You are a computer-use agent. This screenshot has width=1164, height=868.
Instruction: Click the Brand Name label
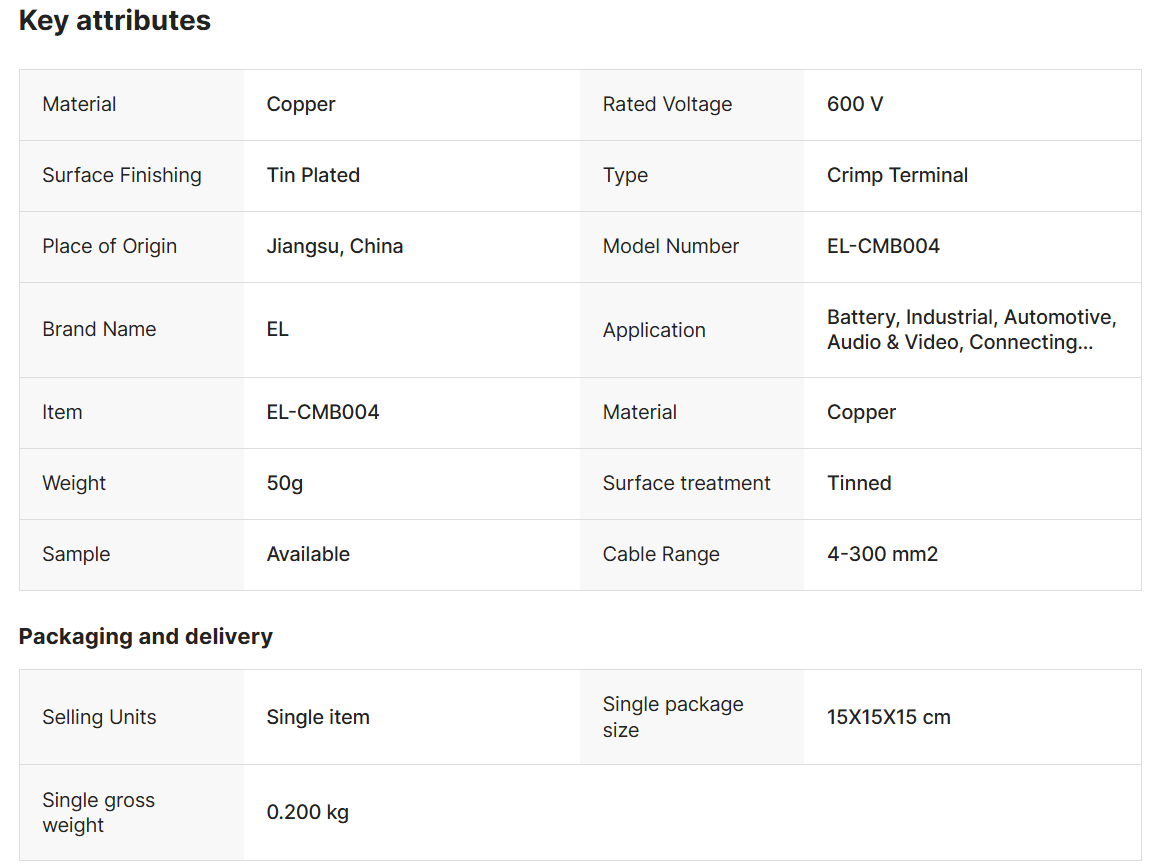[99, 330]
